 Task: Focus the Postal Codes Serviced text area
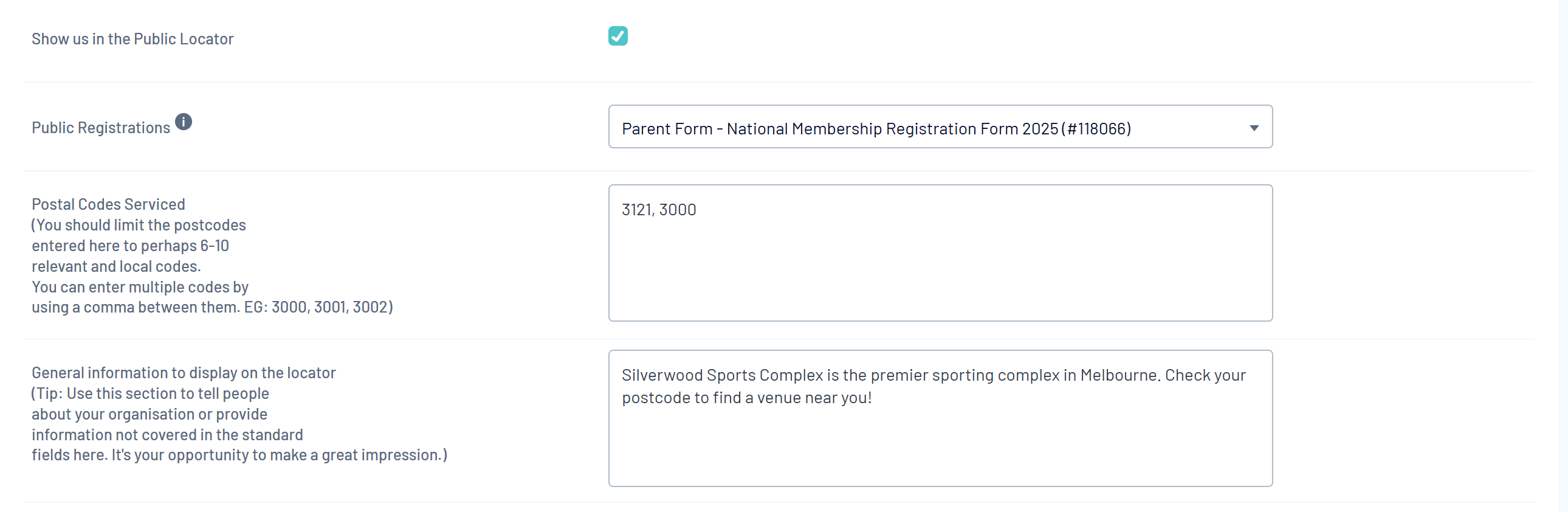point(939,262)
